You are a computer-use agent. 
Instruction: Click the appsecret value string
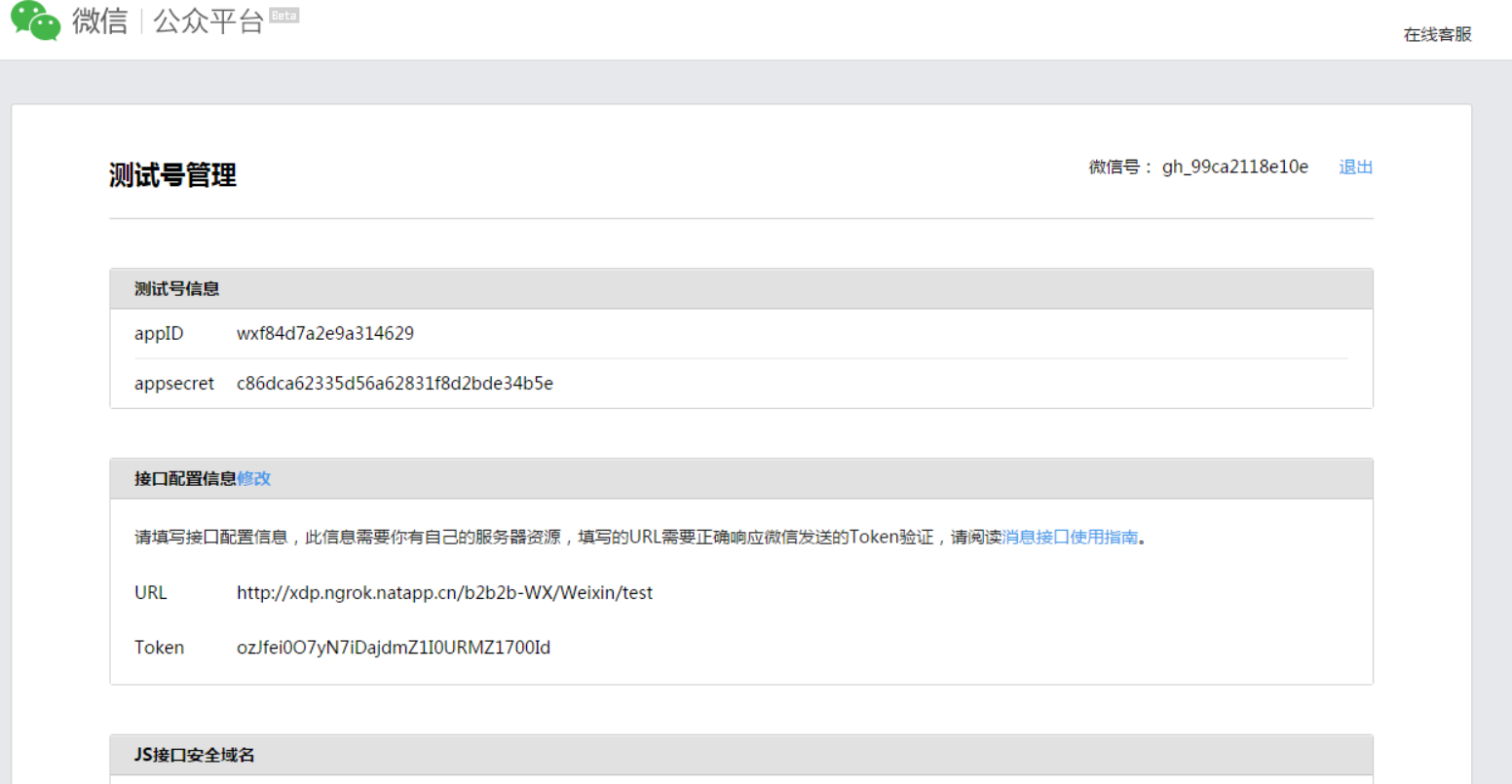[x=395, y=383]
